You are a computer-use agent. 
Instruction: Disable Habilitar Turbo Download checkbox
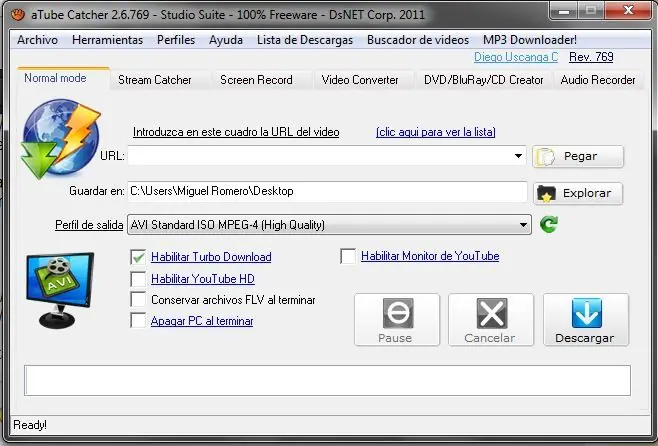(x=138, y=257)
